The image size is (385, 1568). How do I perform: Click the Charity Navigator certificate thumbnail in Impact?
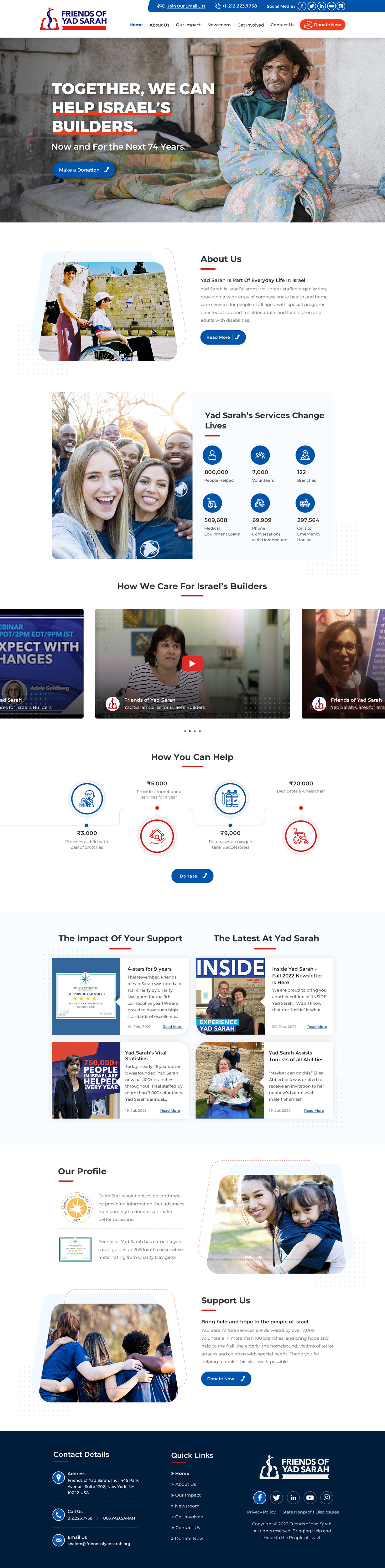[x=86, y=996]
